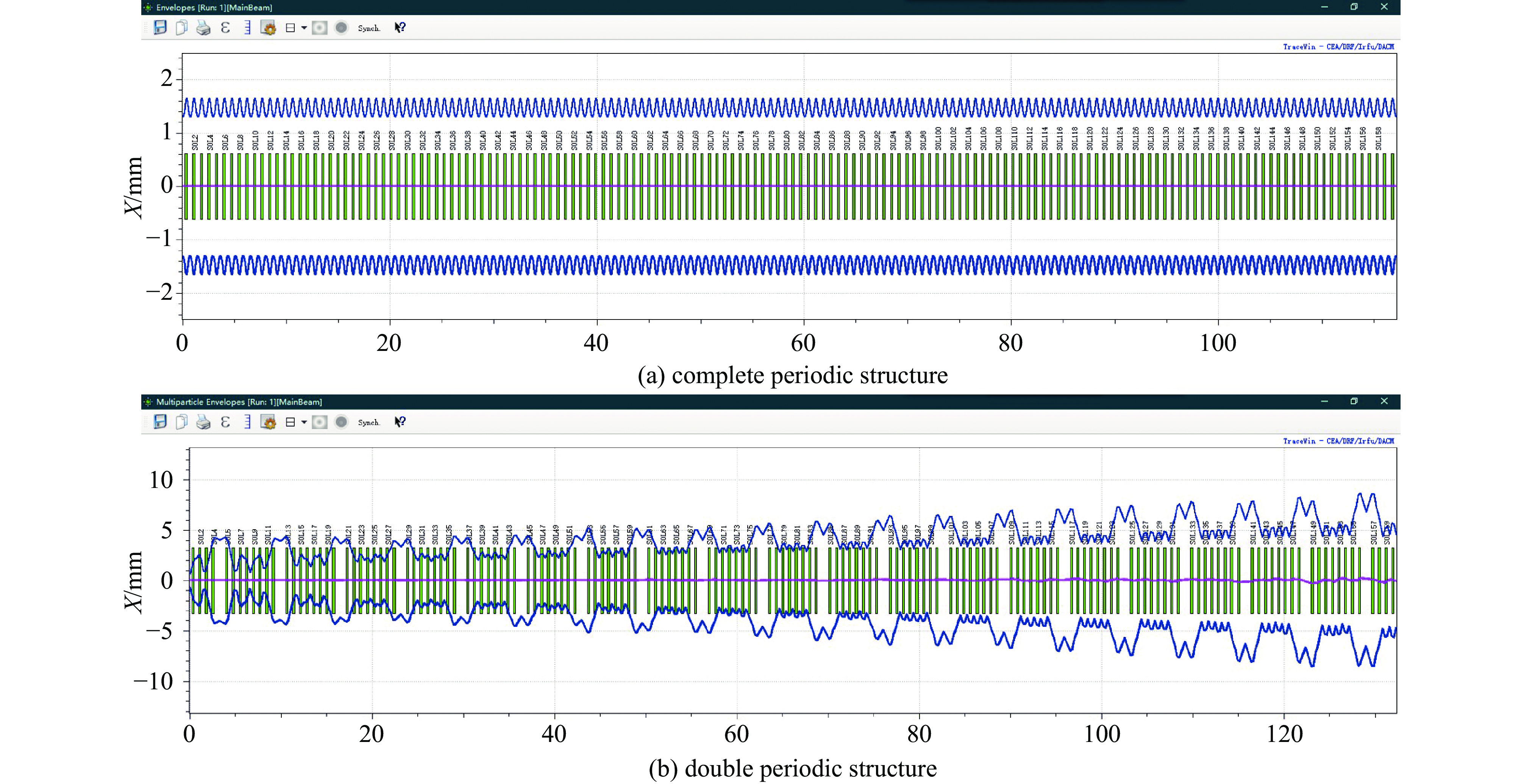The width and height of the screenshot is (1521, 784).
Task: Open gear settings icon in Multiparticle Envelopes toolbar
Action: pyautogui.click(x=269, y=421)
